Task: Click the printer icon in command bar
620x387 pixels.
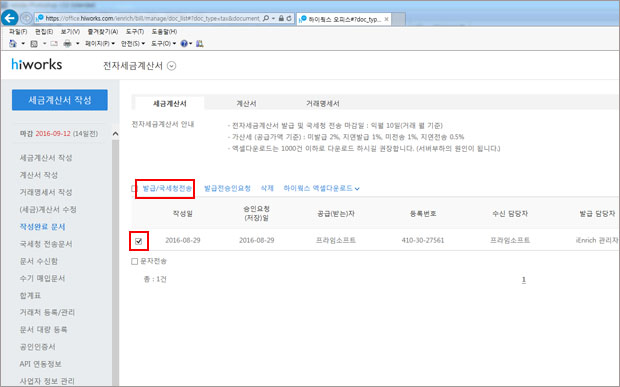Action: pos(68,43)
